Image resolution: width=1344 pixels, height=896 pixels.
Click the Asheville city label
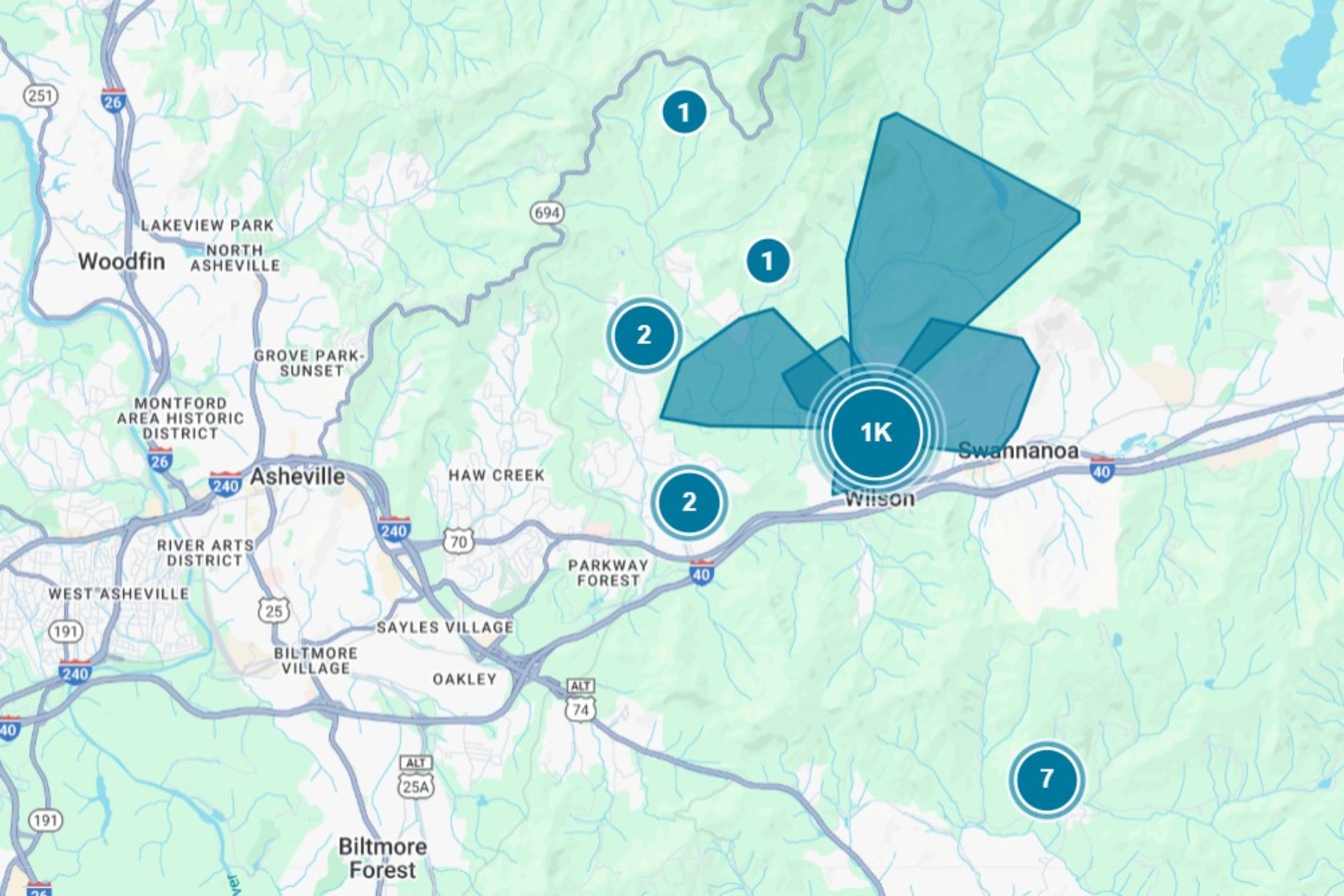[x=297, y=476]
